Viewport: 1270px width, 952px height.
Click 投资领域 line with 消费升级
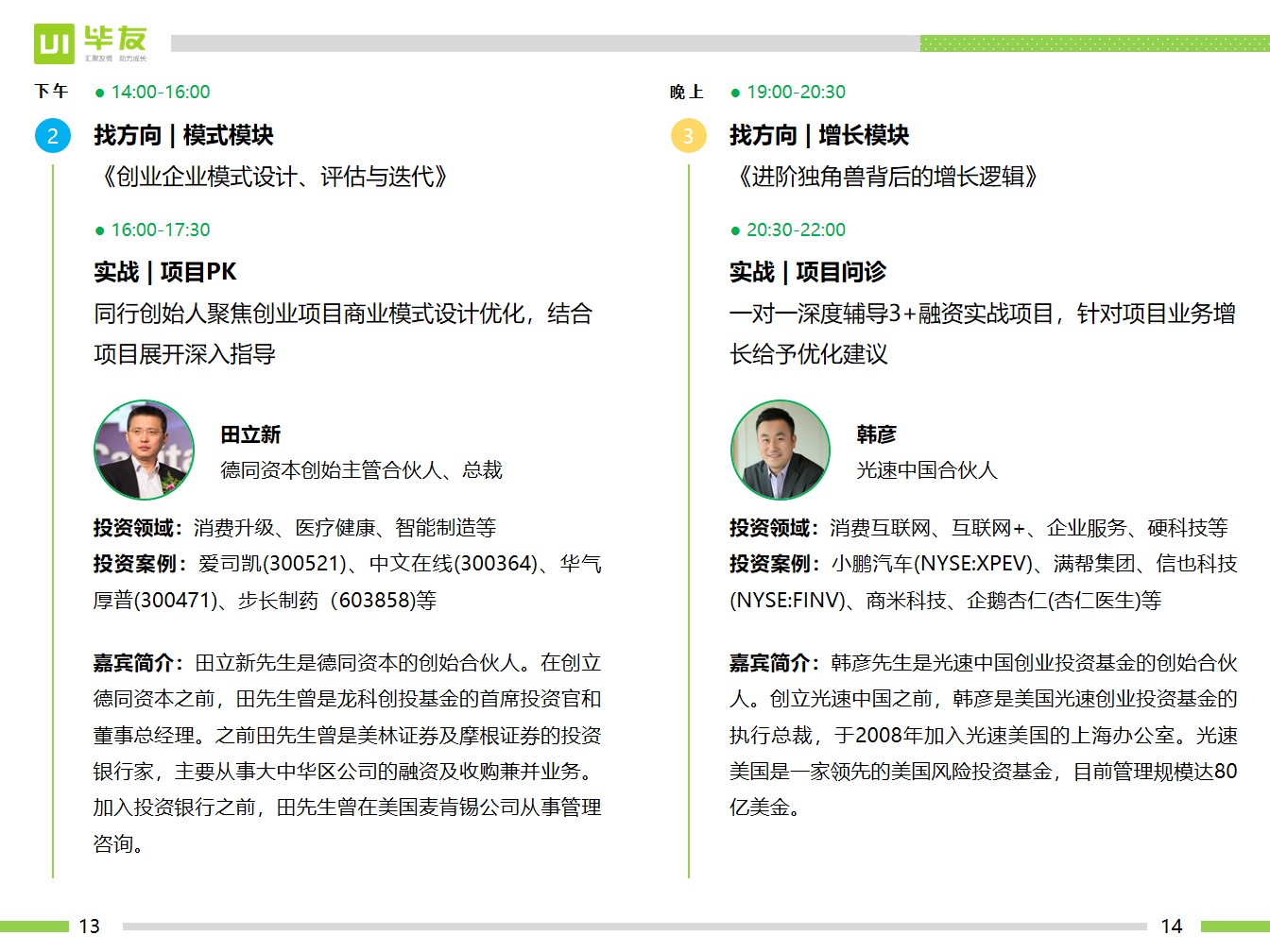point(295,528)
